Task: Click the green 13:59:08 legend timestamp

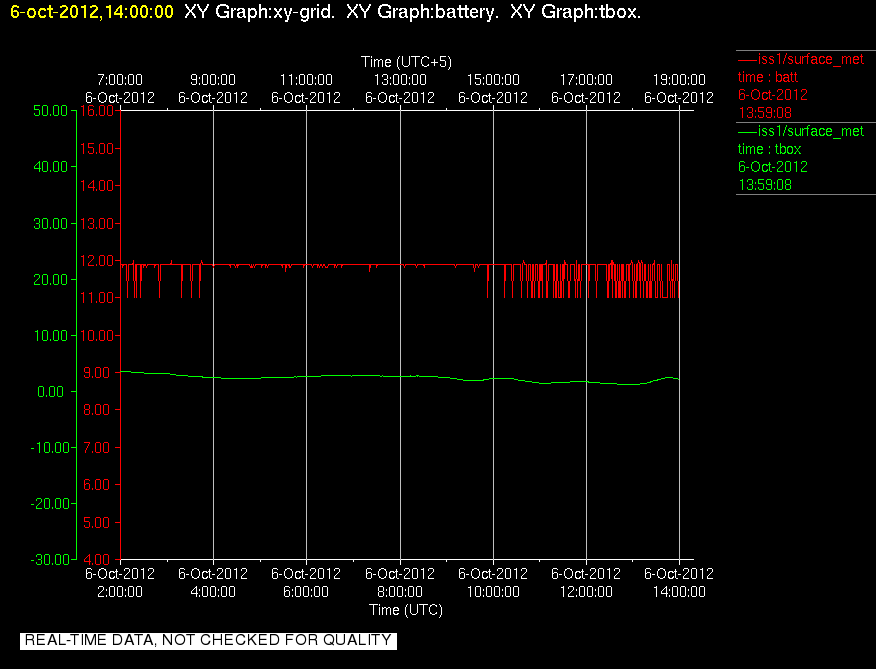Action: [x=765, y=185]
